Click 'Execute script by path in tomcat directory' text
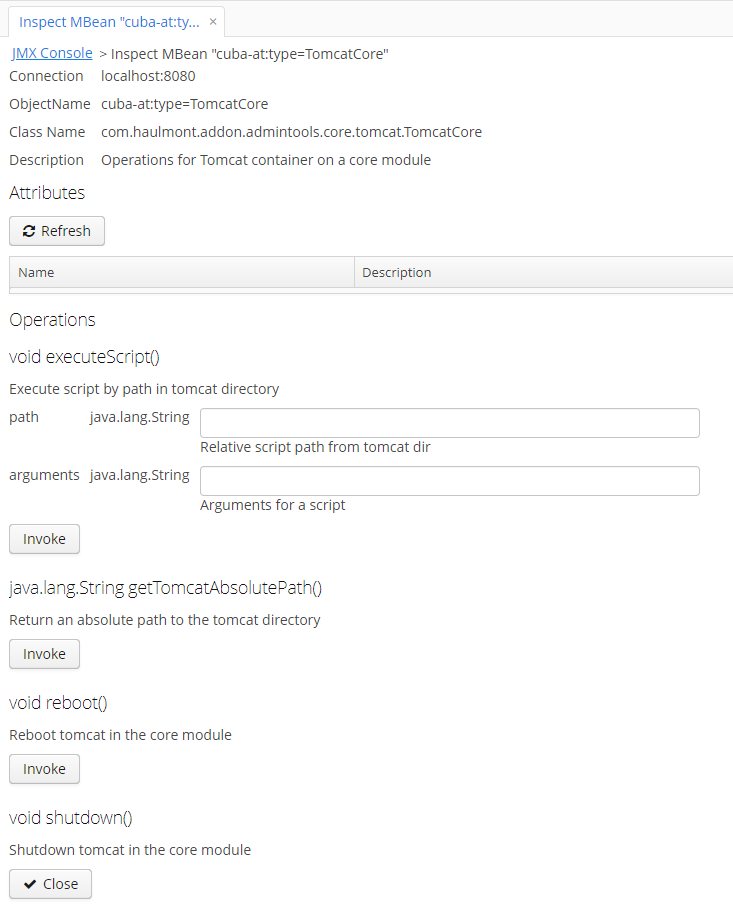This screenshot has width=733, height=908. [x=144, y=389]
